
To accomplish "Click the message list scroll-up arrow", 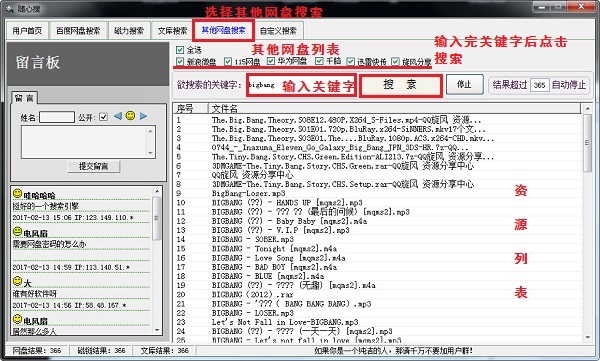I will click(x=157, y=191).
